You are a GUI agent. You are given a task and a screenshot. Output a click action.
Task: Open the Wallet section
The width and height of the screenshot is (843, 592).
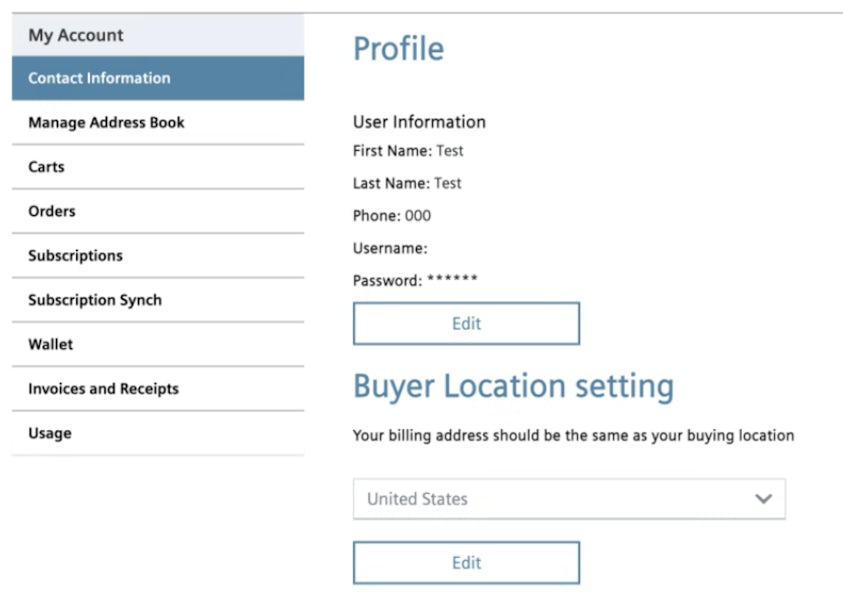[158, 345]
